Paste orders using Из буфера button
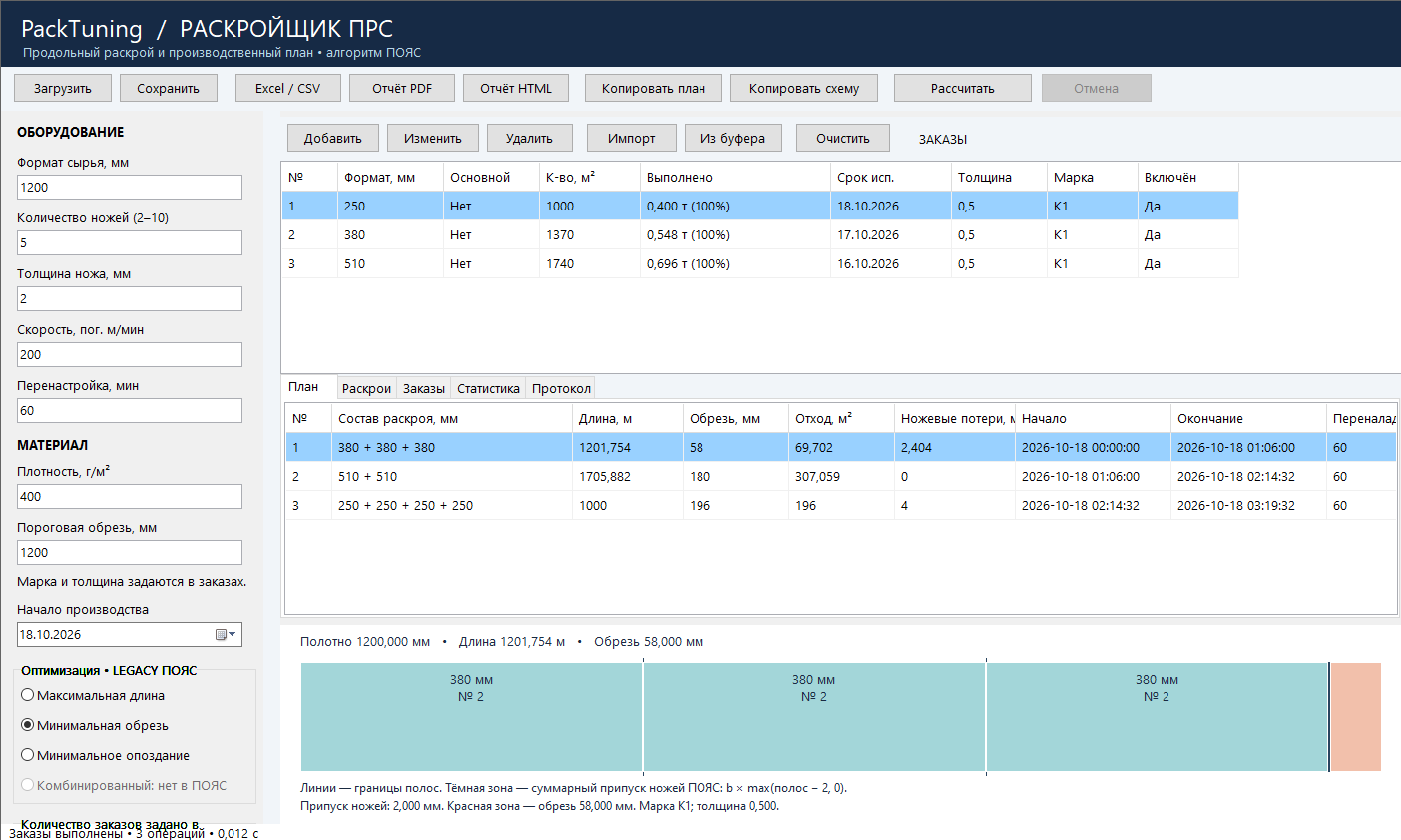Screen dimensions: 1401x840 pyautogui.click(x=733, y=138)
